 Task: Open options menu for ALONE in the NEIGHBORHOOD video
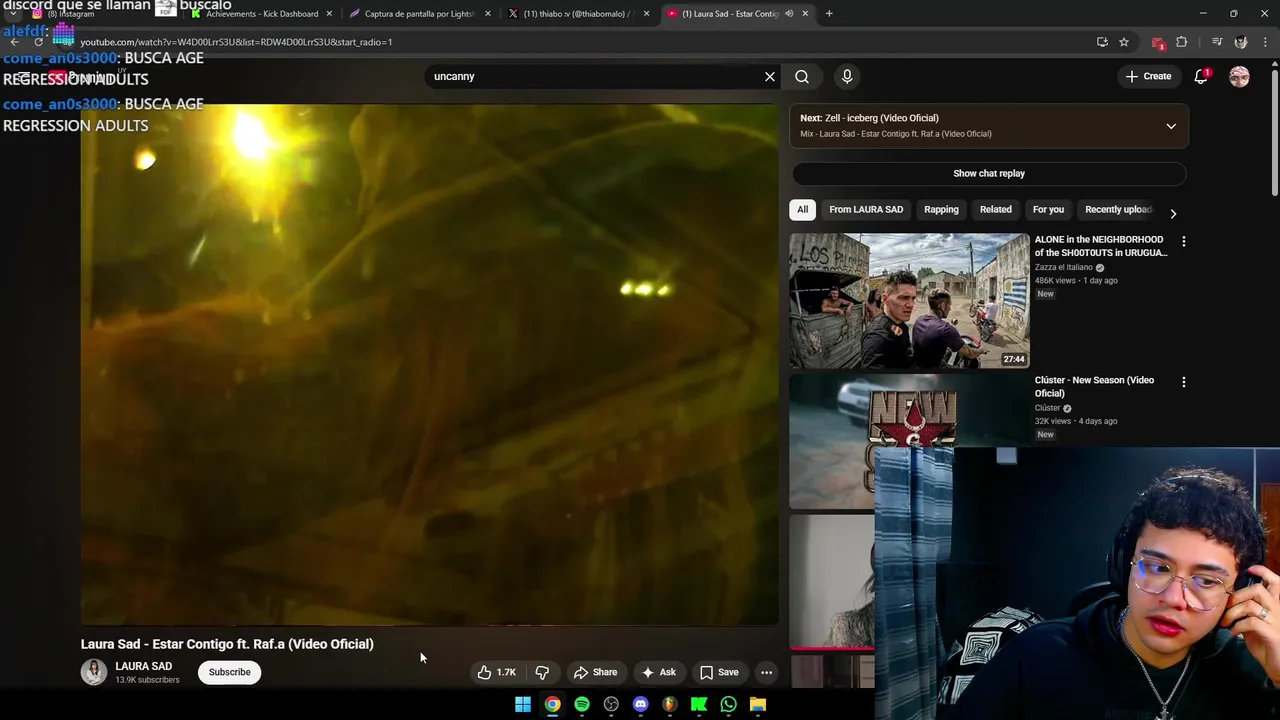pos(1184,242)
